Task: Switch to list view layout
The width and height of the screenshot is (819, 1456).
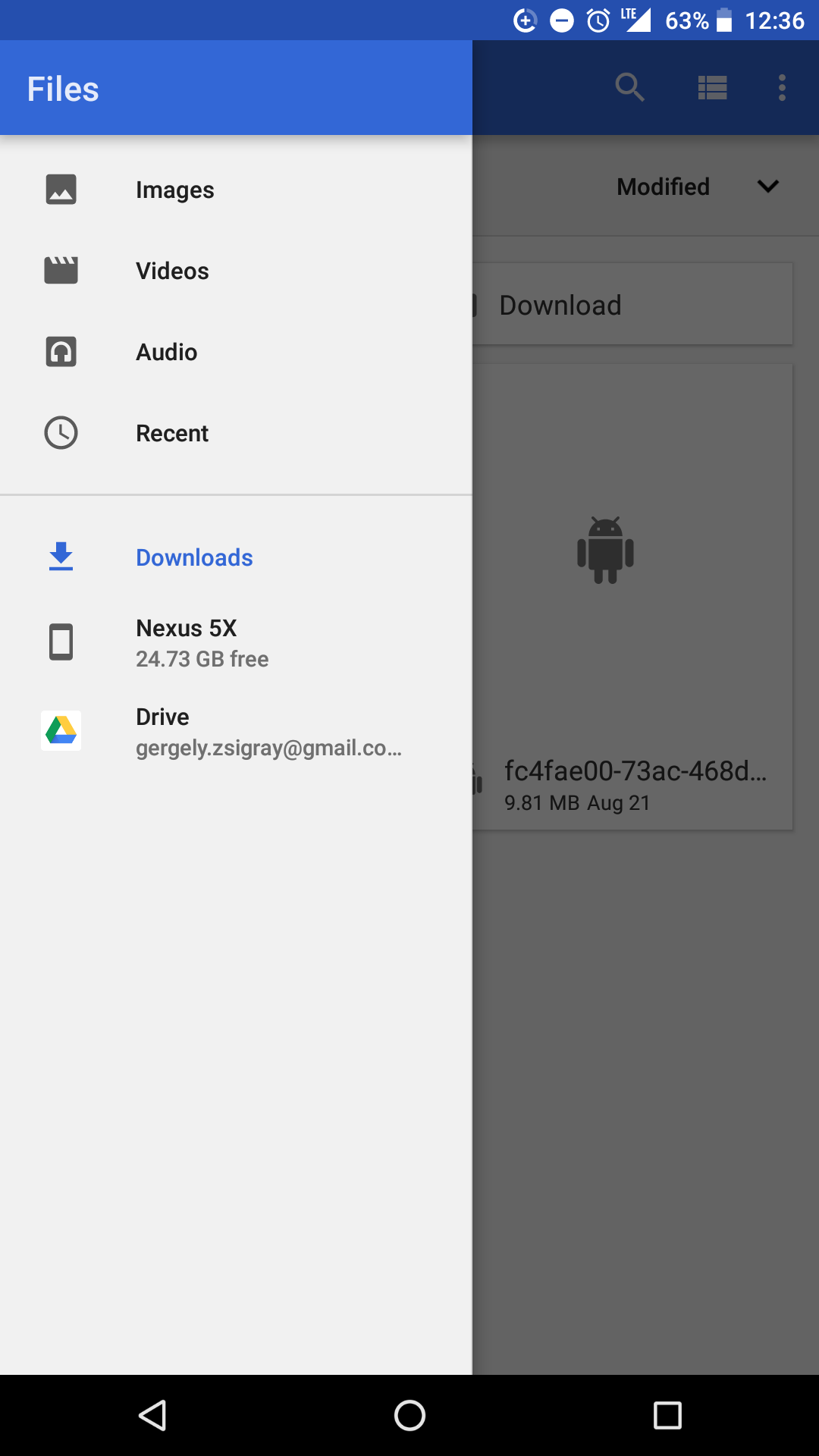Action: point(713,88)
